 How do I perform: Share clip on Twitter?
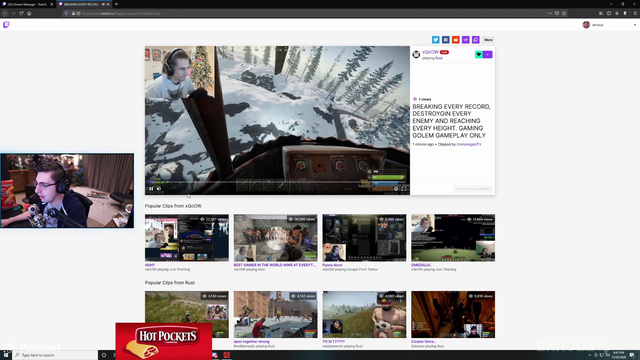(436, 40)
